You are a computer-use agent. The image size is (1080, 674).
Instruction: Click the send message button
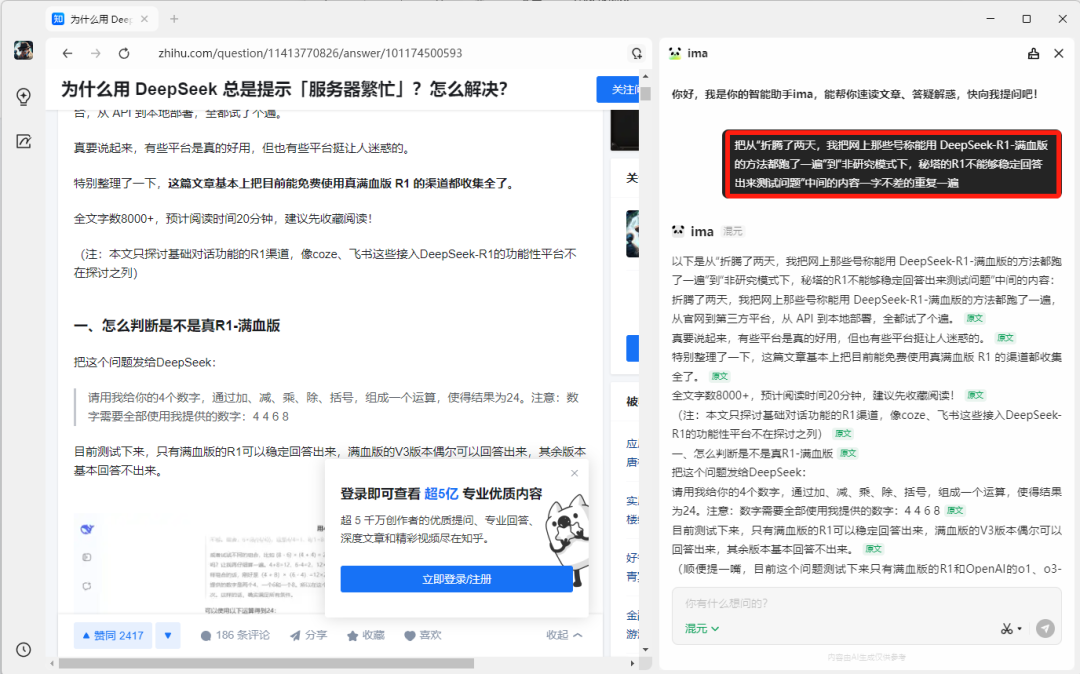pos(1045,628)
